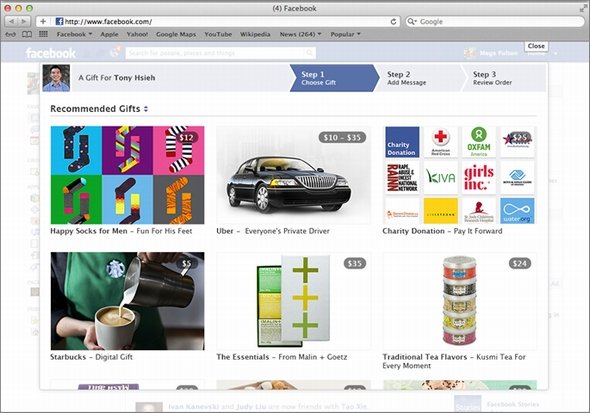Open the Facebook bookmarks folder dropdown
Screen dimensions: 590x413
[74, 34]
